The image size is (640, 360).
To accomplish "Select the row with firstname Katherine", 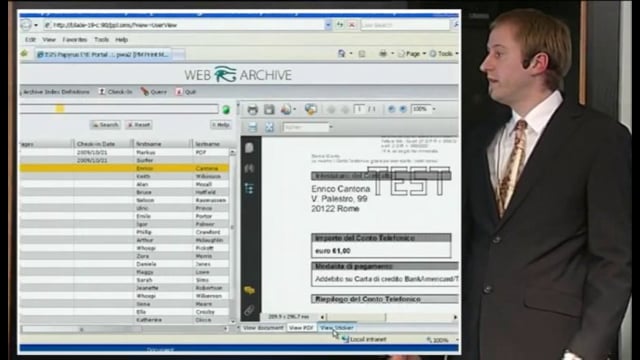I will (124, 320).
